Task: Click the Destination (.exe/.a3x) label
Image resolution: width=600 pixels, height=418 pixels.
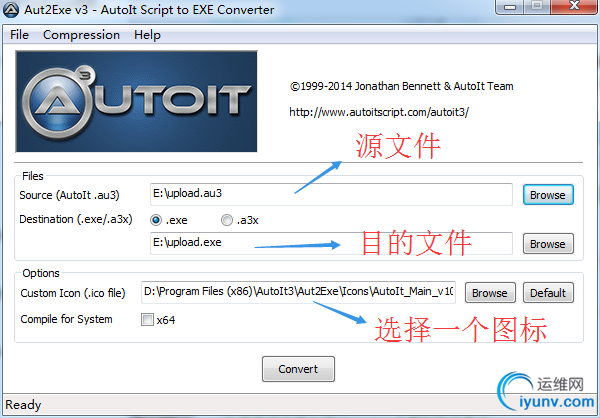Action: (x=76, y=219)
